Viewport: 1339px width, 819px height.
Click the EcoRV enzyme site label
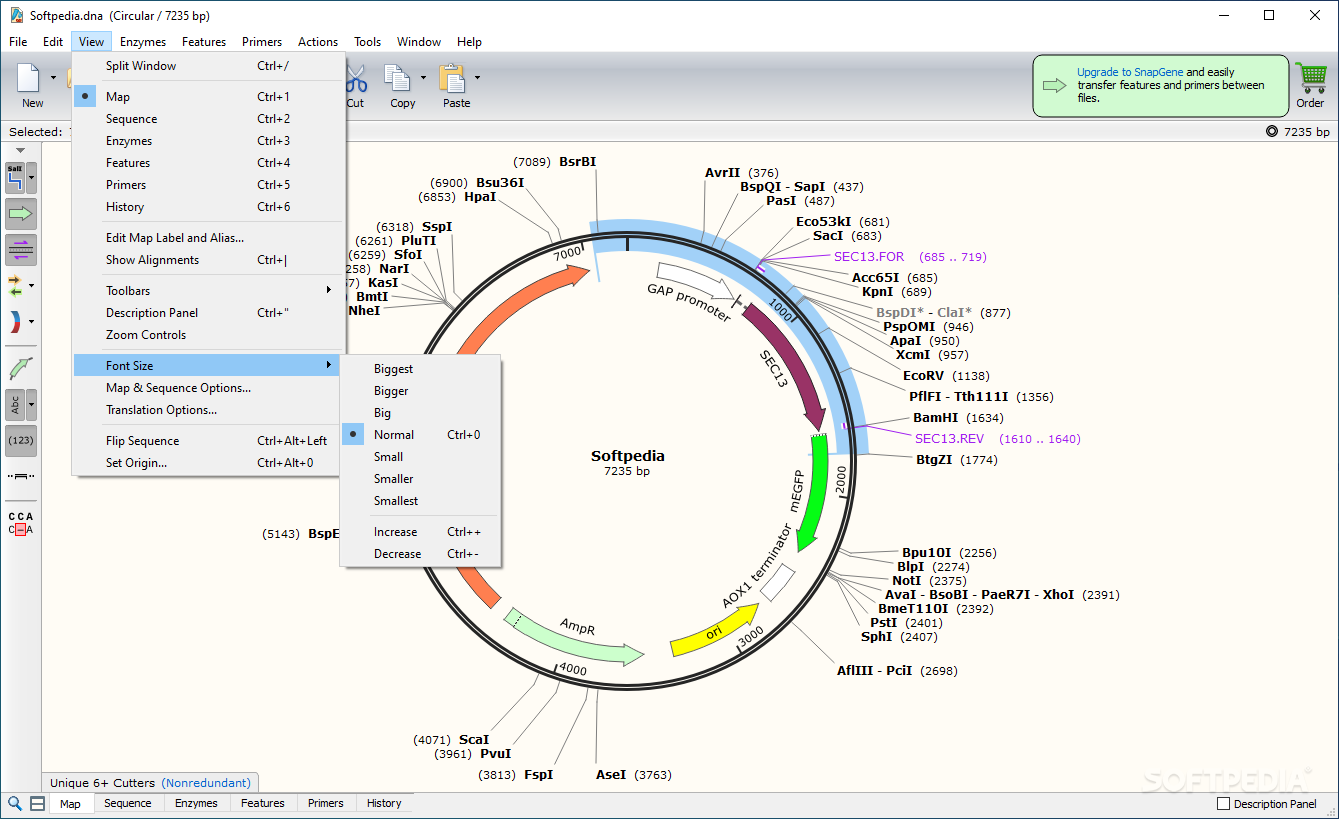coord(923,376)
